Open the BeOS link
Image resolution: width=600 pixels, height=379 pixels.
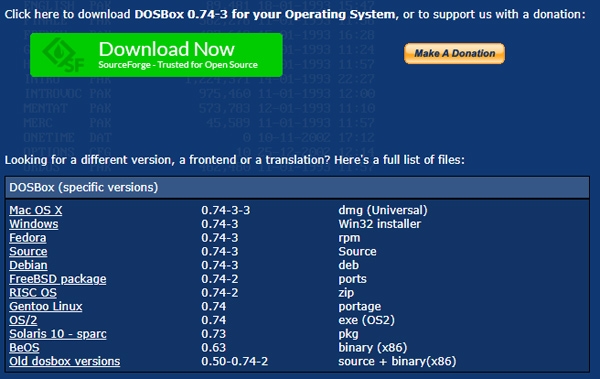24,348
